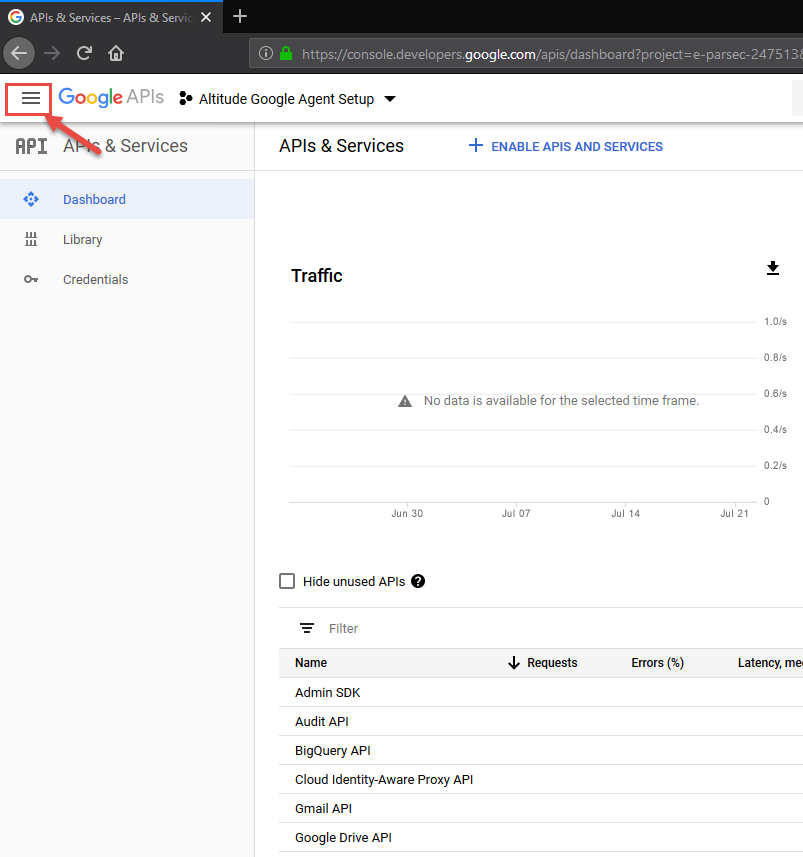Select Dashboard in the sidebar
This screenshot has width=803, height=857.
tap(94, 199)
